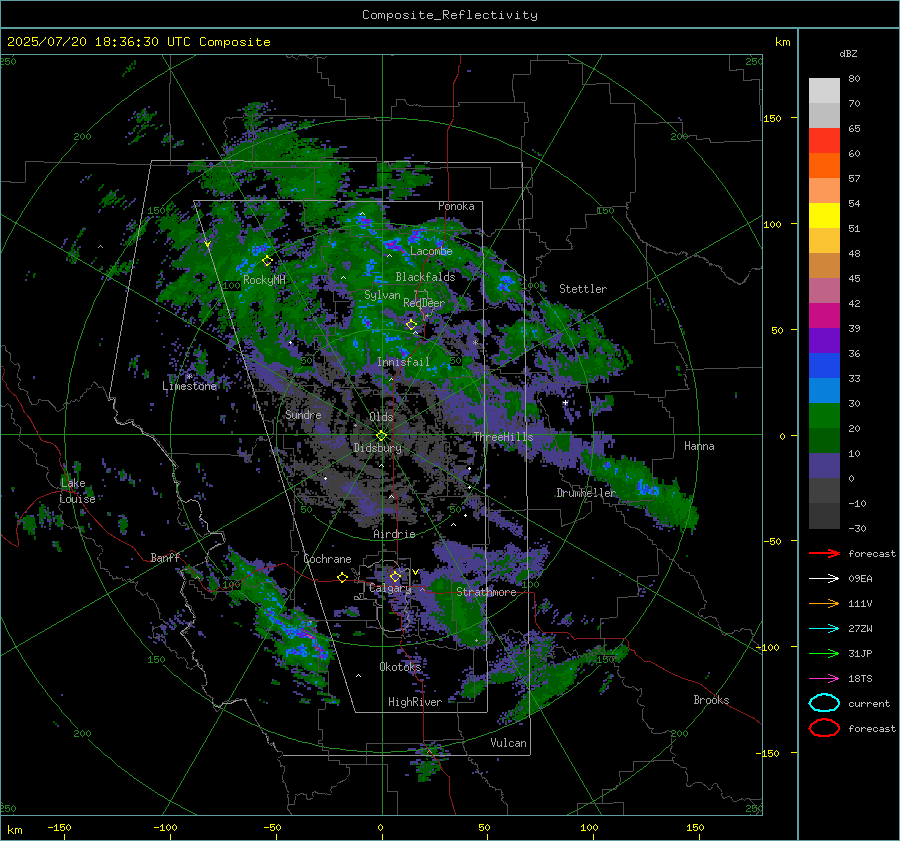Click the yellow diamond marker above Calgary
Image resolution: width=900 pixels, height=841 pixels.
(395, 576)
